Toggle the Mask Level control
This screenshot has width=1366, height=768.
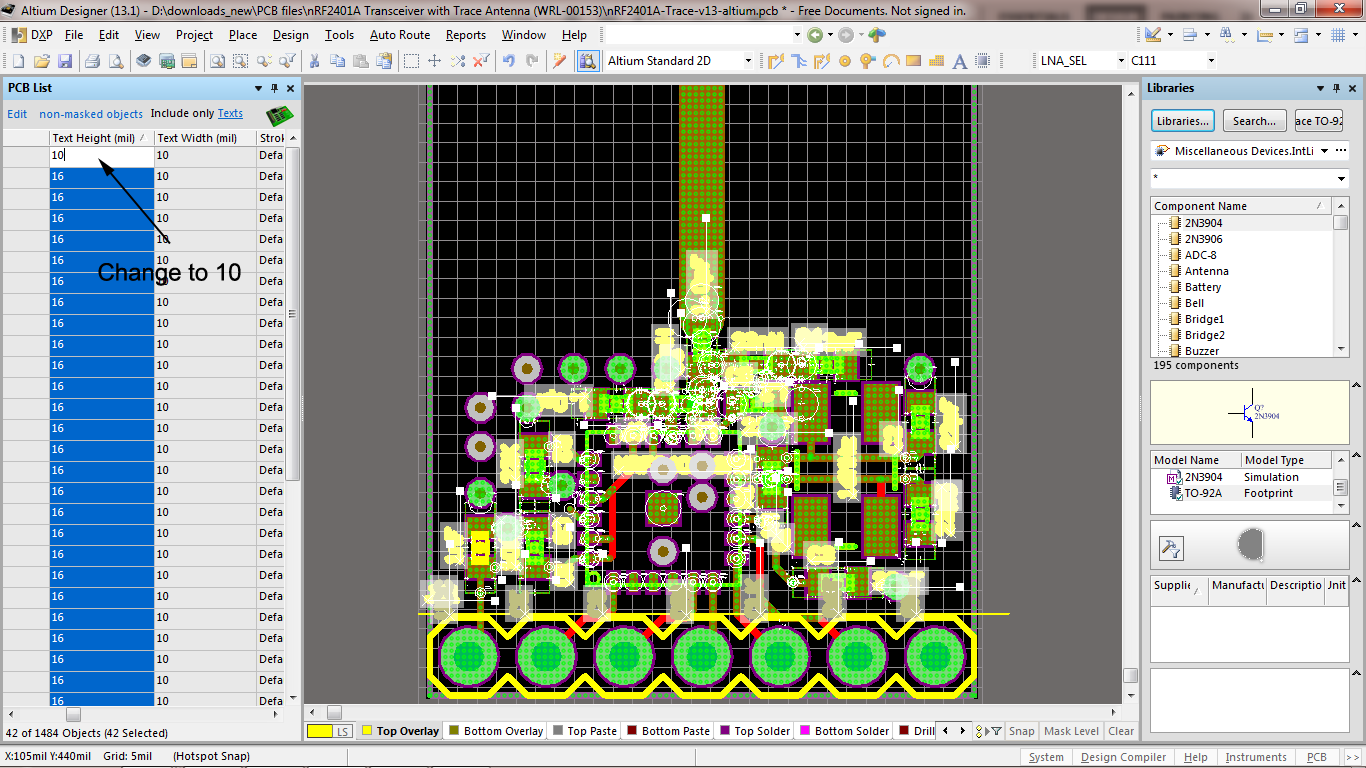[x=1071, y=731]
